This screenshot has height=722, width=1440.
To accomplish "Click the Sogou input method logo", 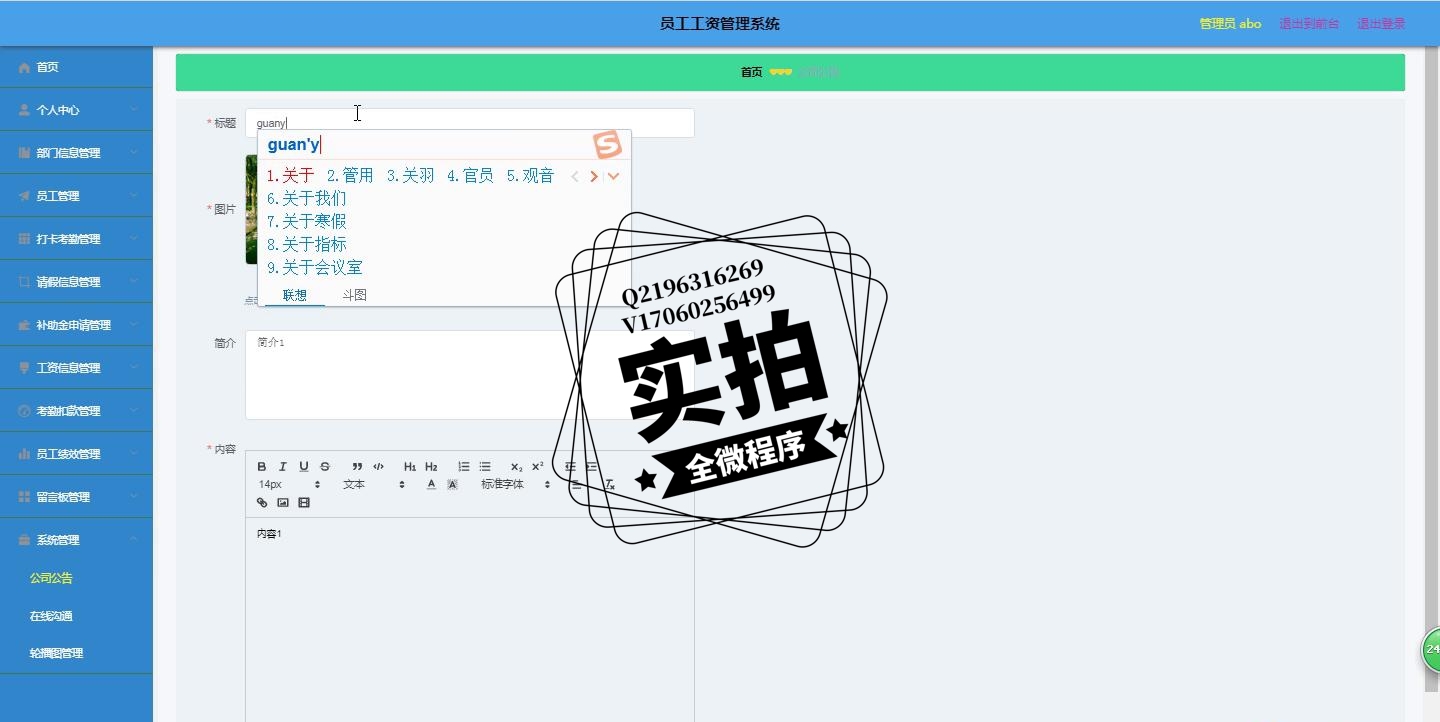I will coord(607,145).
